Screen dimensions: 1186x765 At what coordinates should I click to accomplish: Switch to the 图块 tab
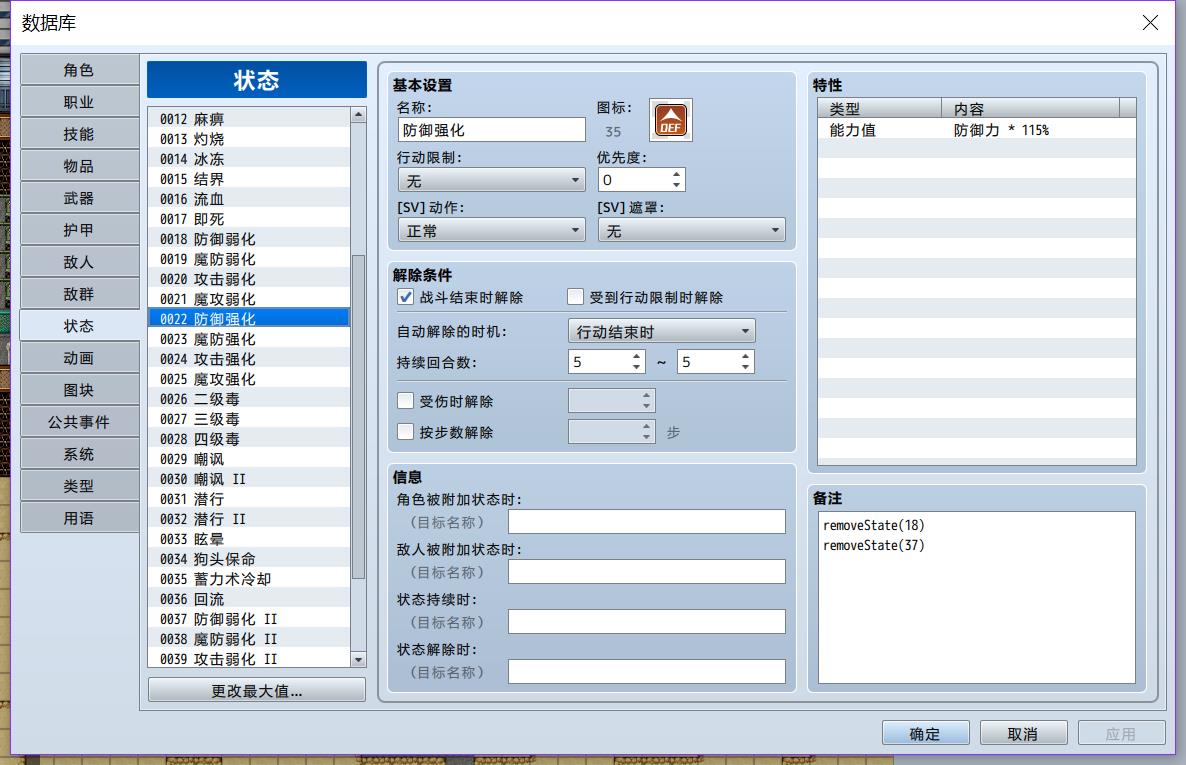click(x=79, y=390)
